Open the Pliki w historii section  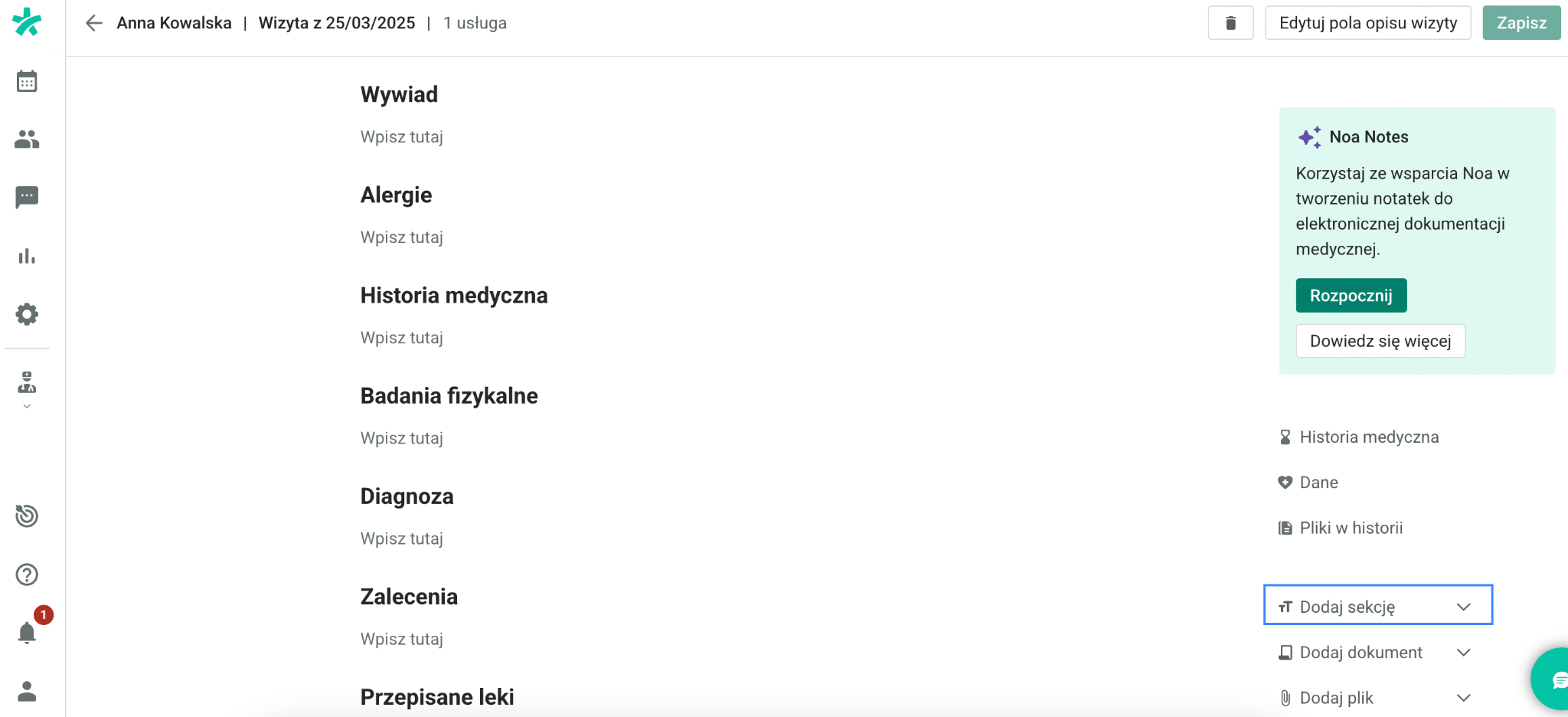[x=1351, y=527]
